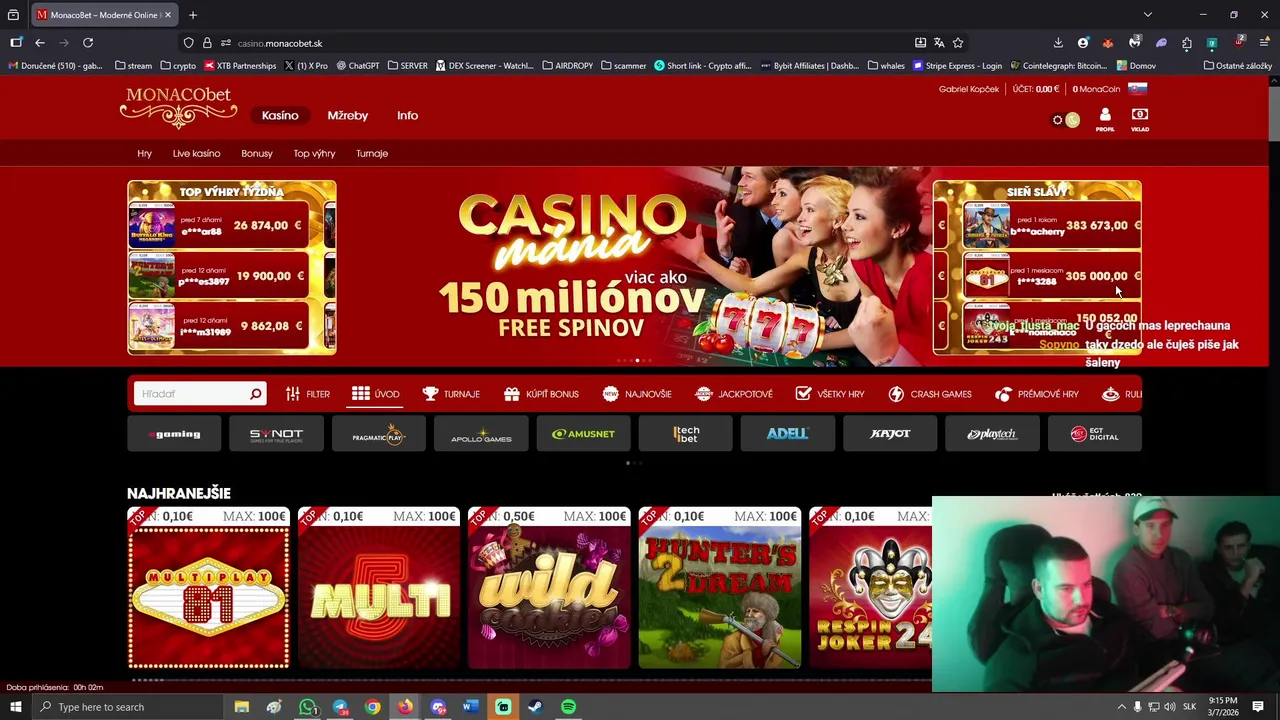1280x720 pixels.
Task: Open the Profil user icon
Action: 1105,119
